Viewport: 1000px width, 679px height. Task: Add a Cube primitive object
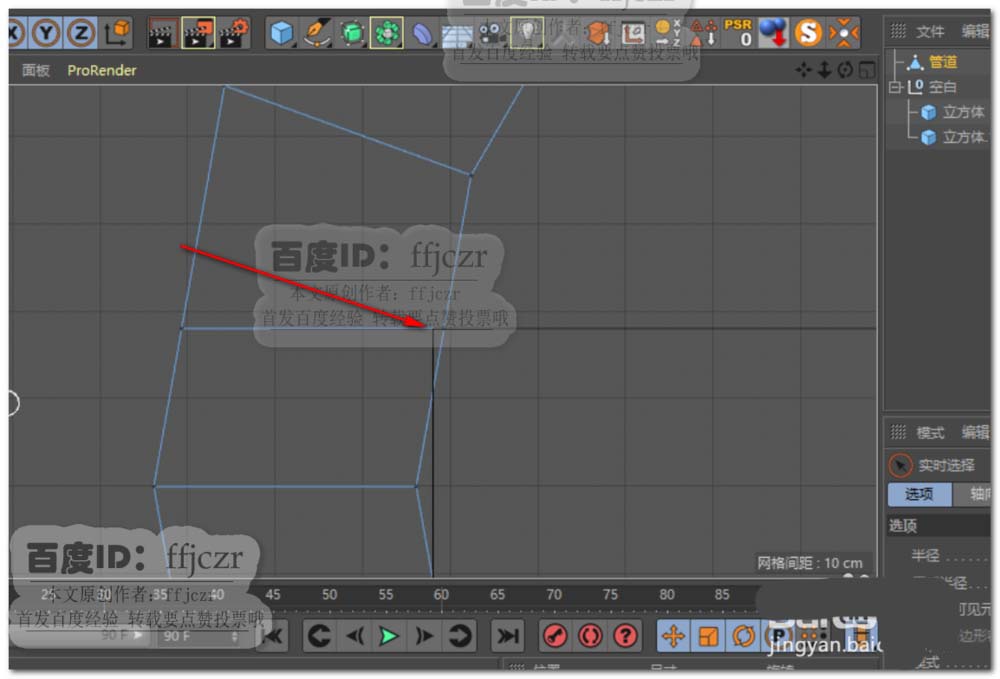coord(281,33)
